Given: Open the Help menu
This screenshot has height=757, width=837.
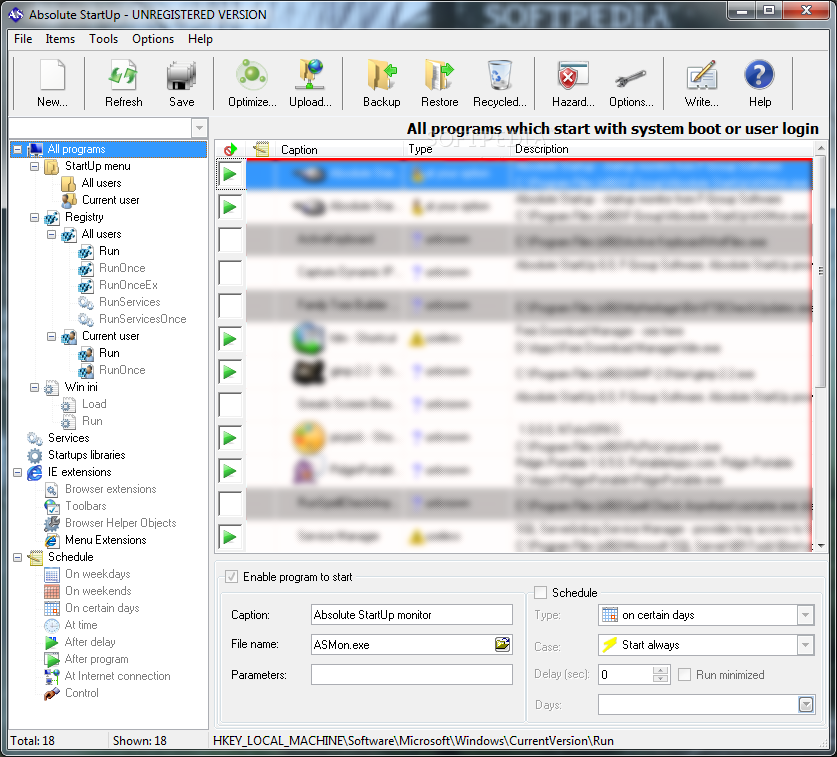Looking at the screenshot, I should tap(200, 39).
